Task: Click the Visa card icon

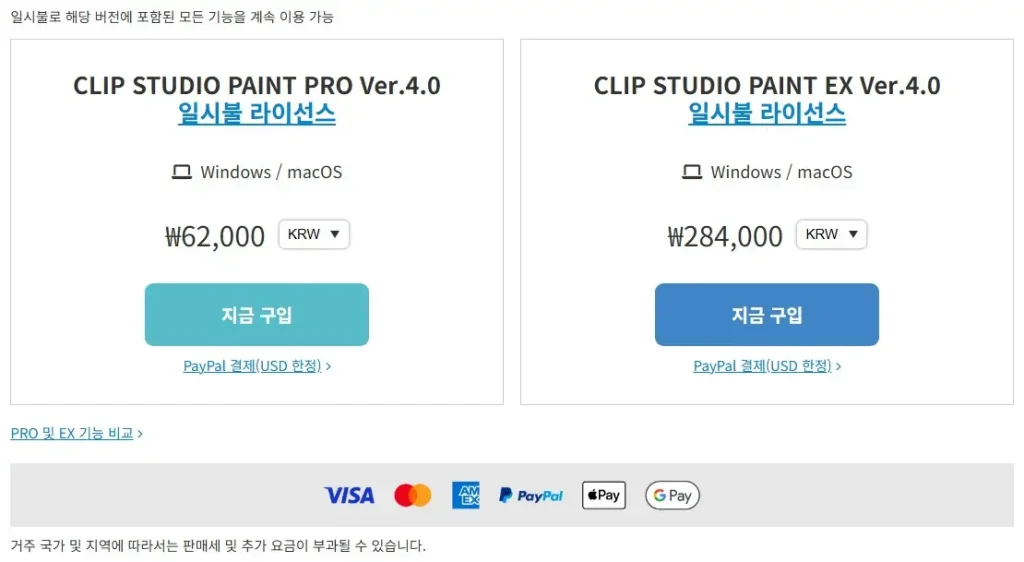Action: (x=349, y=495)
